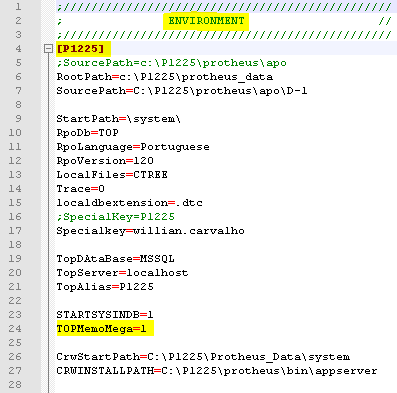
Task: Click line number 1 in the gutter
Action: (18, 7)
